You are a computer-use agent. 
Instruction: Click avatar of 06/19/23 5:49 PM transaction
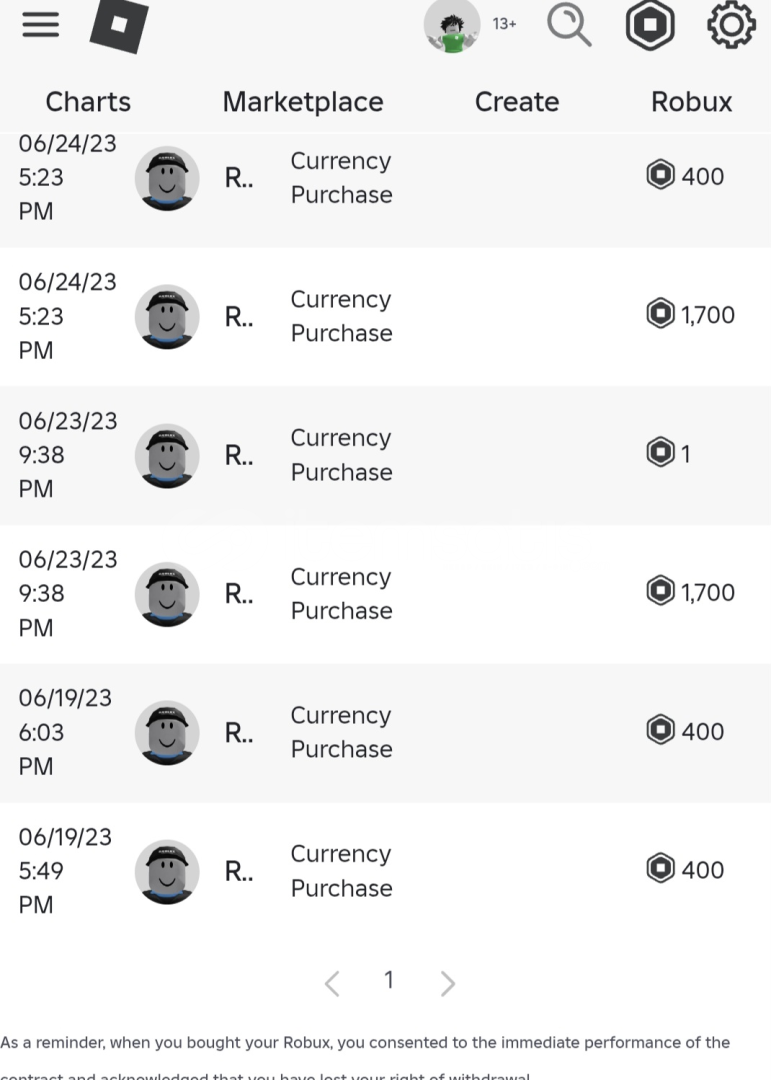click(x=167, y=871)
